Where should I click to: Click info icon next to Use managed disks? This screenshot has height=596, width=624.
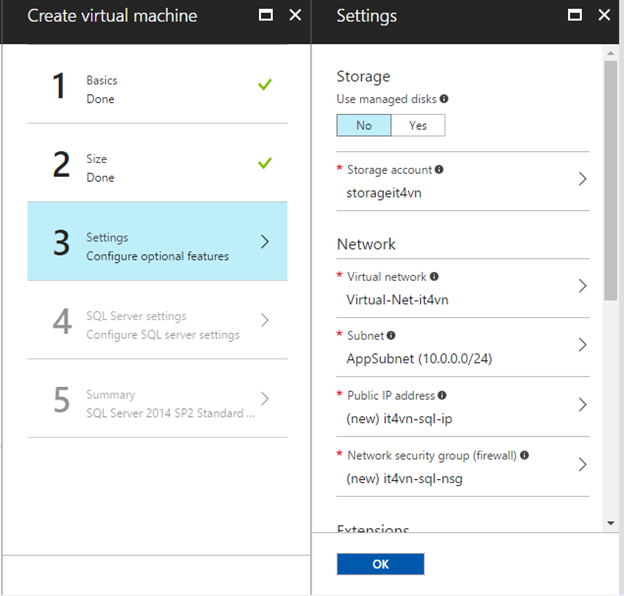(444, 99)
